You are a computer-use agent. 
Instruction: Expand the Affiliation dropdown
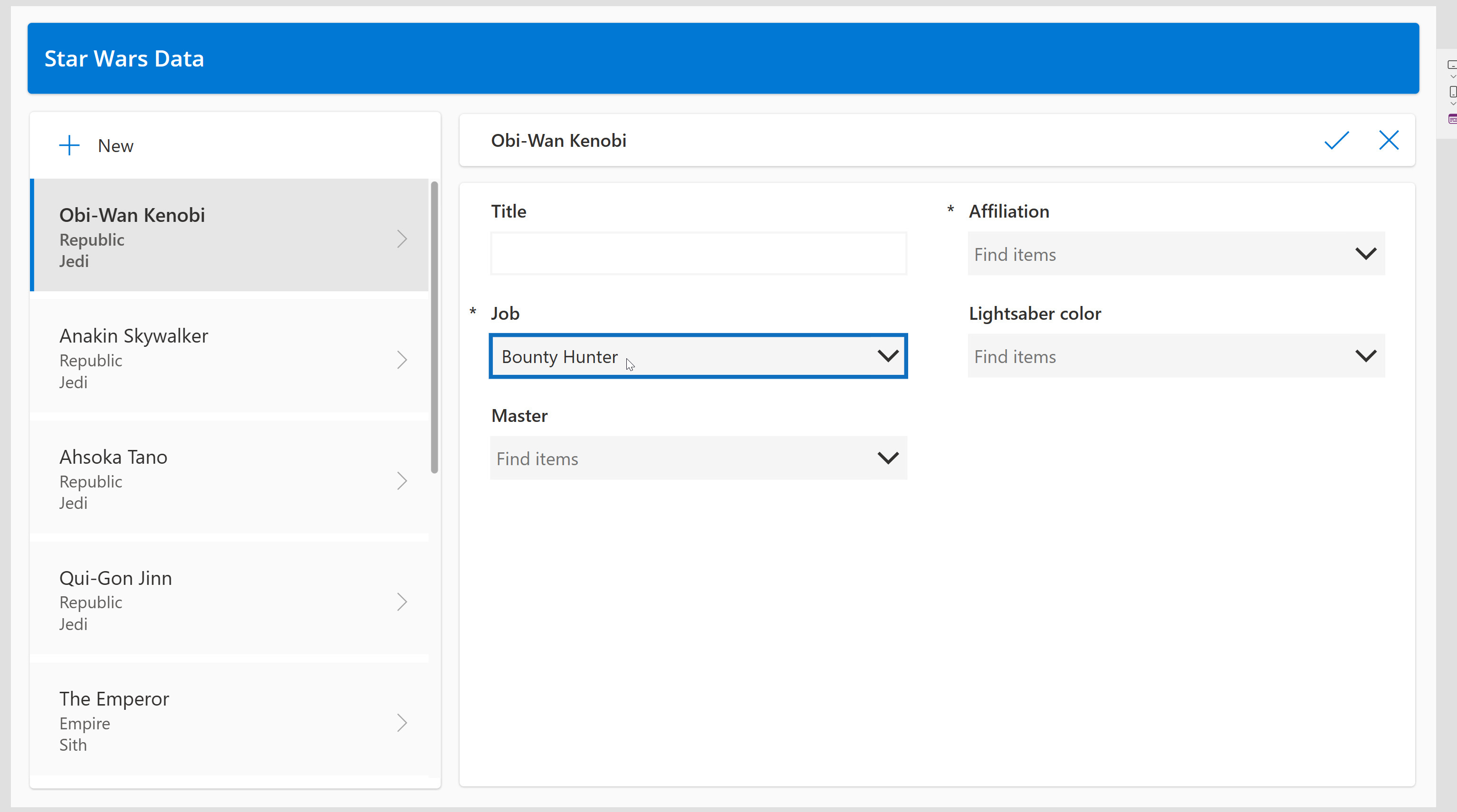coord(1365,254)
